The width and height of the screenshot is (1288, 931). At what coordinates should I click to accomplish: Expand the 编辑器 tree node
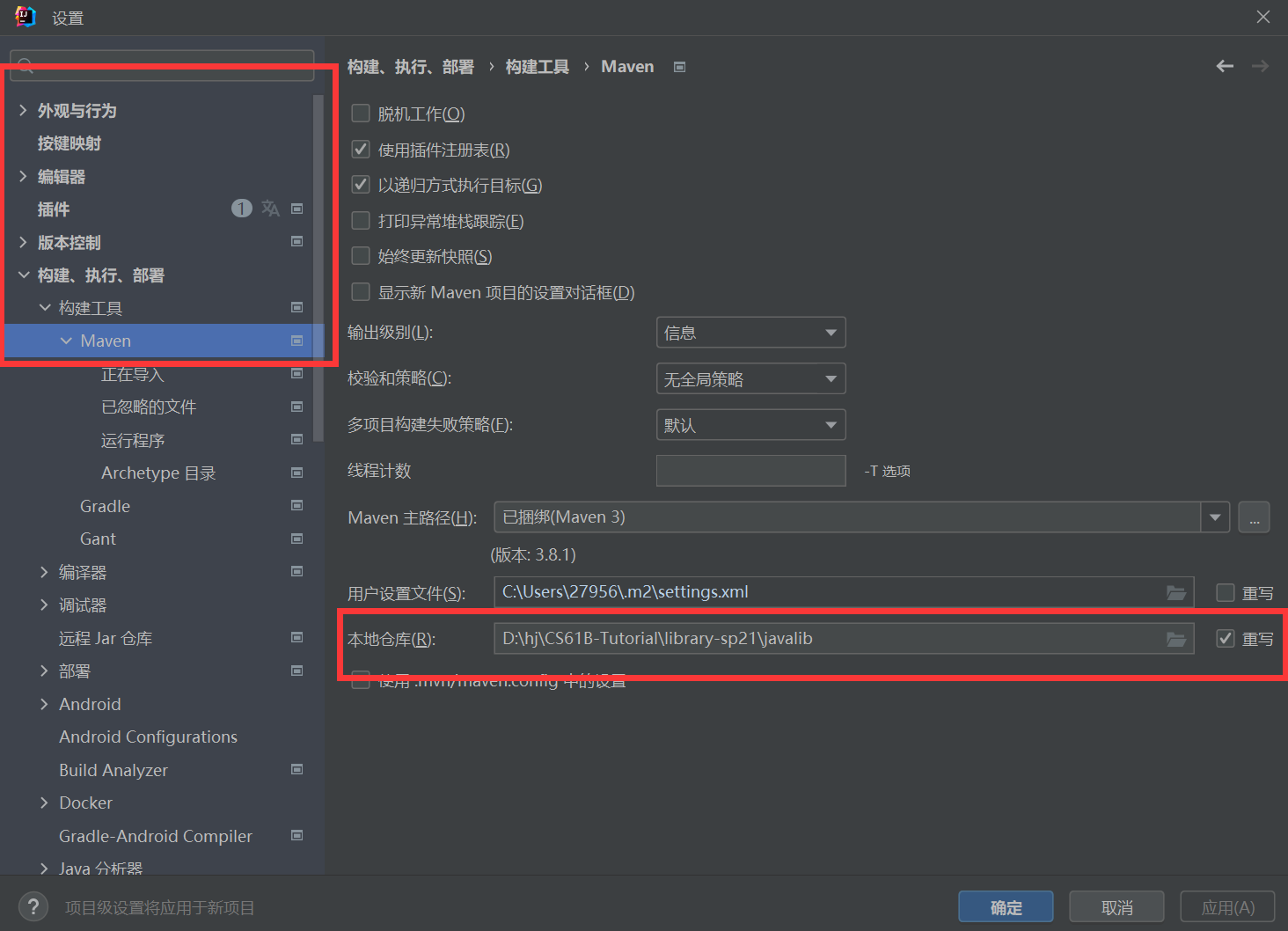coord(23,176)
